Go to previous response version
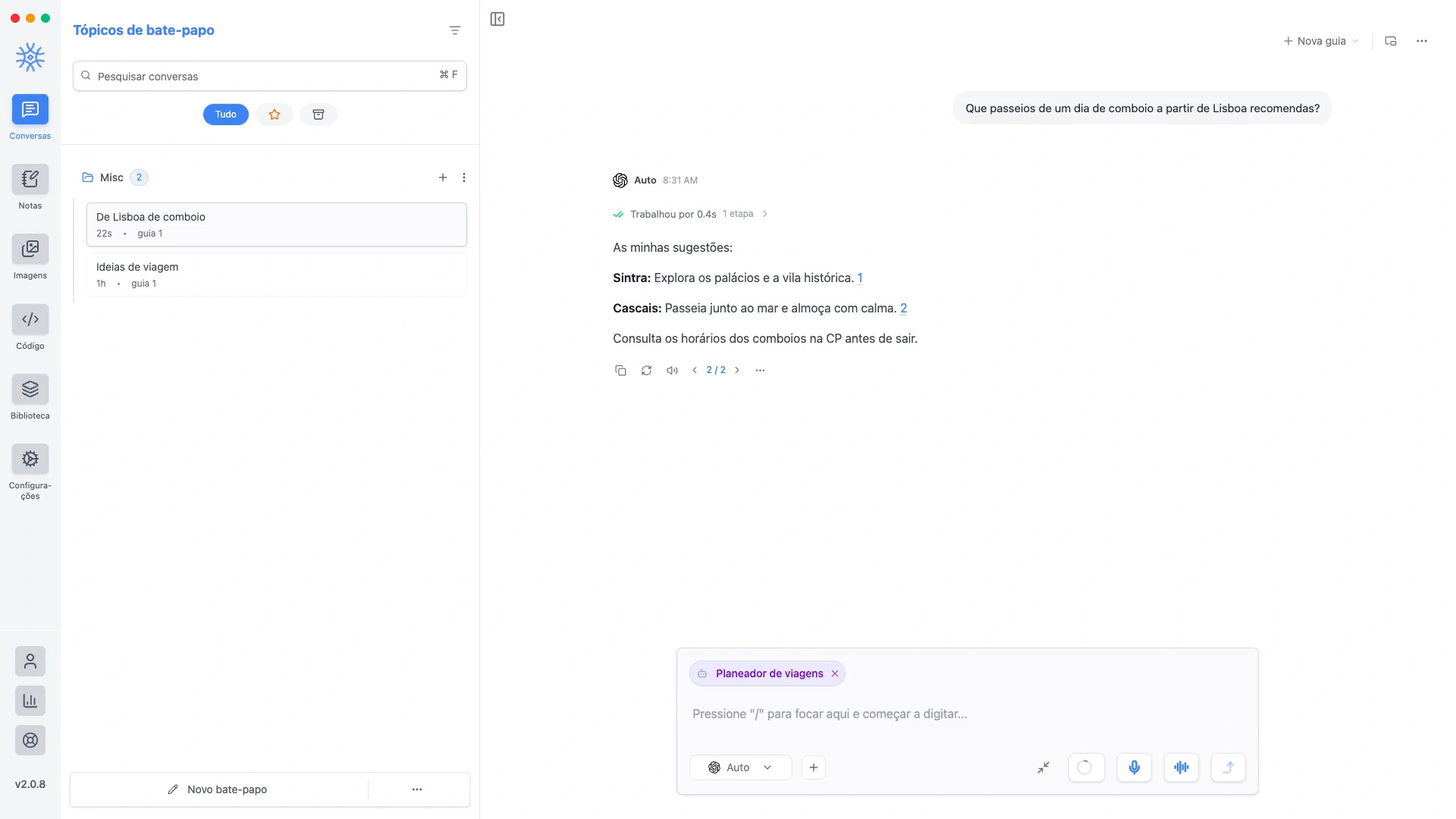 coord(694,370)
